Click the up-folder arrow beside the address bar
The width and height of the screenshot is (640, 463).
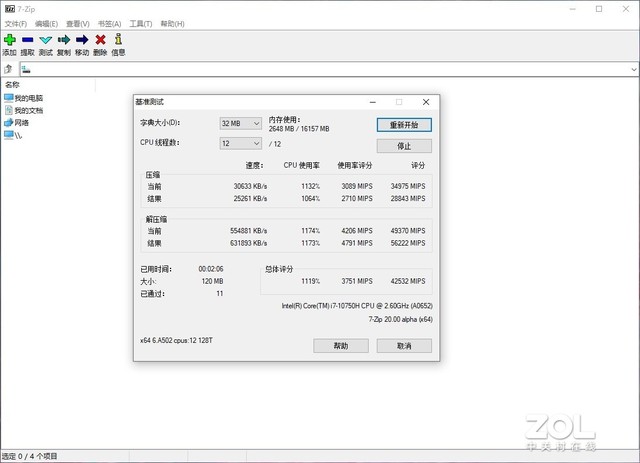pyautogui.click(x=8, y=69)
